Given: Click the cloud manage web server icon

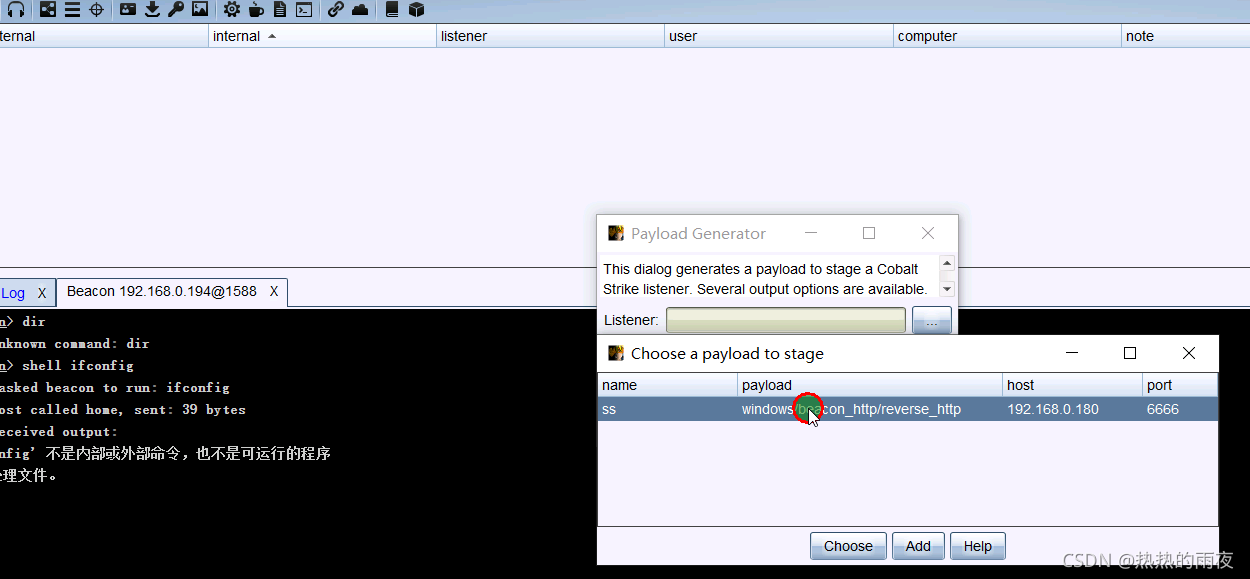Looking at the screenshot, I should (360, 10).
